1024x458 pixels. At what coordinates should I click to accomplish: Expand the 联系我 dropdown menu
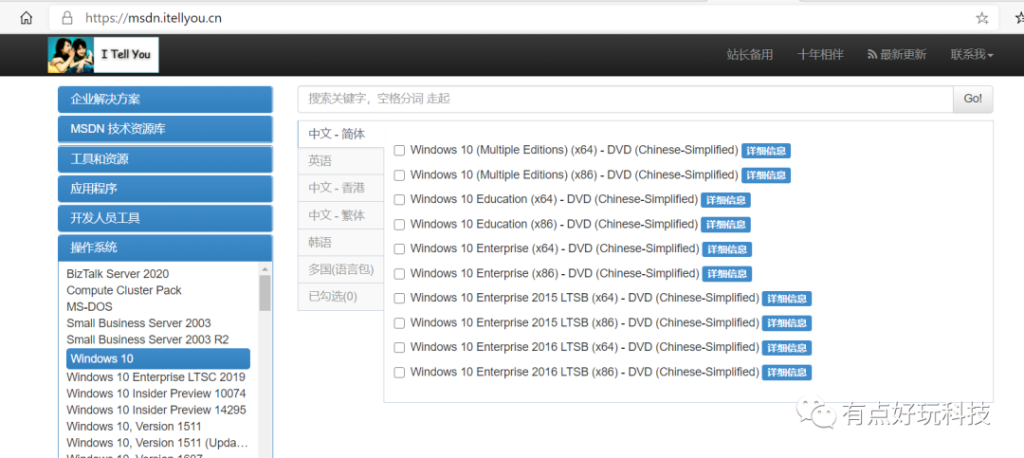tap(972, 55)
